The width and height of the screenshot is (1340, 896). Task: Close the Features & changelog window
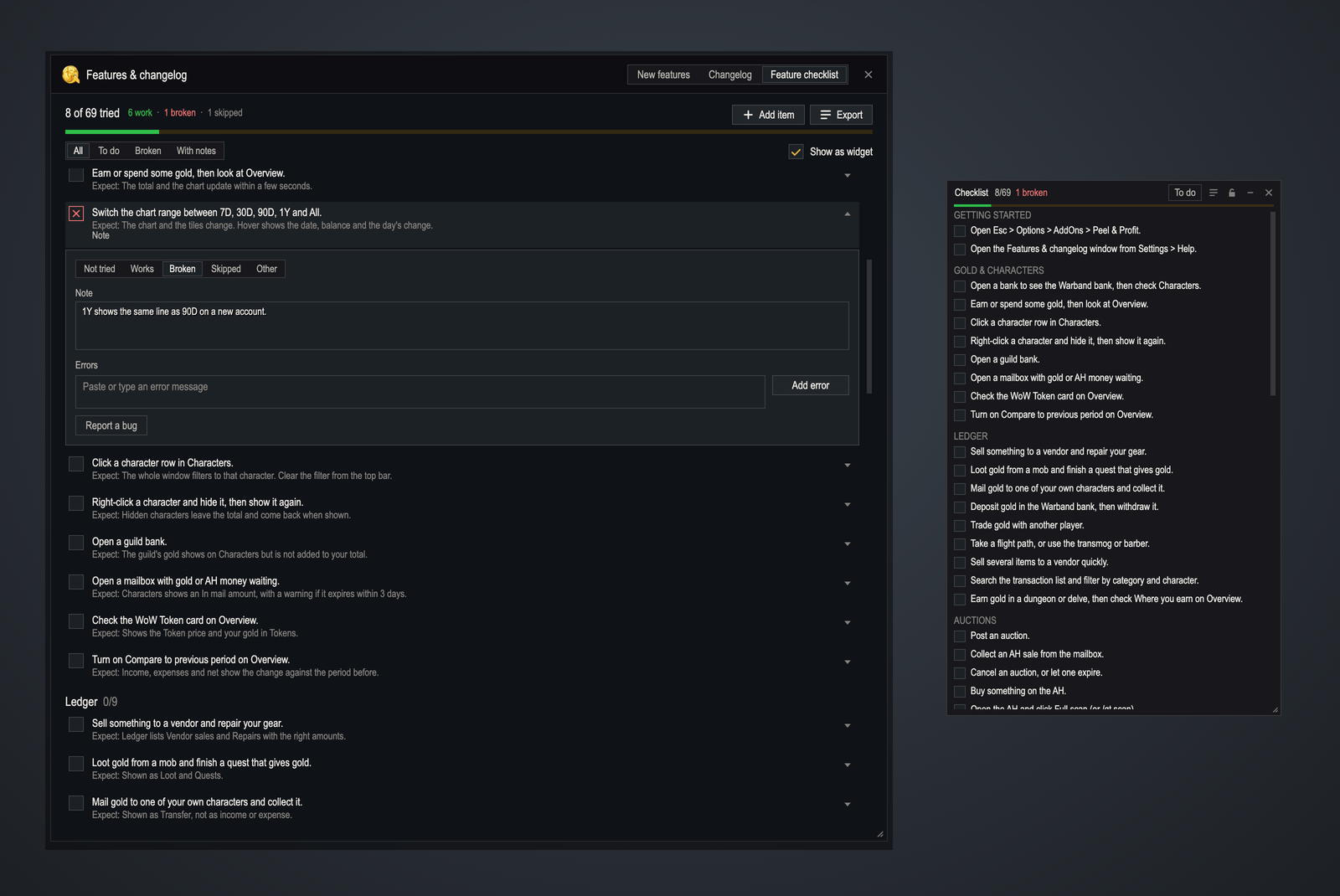[x=868, y=75]
